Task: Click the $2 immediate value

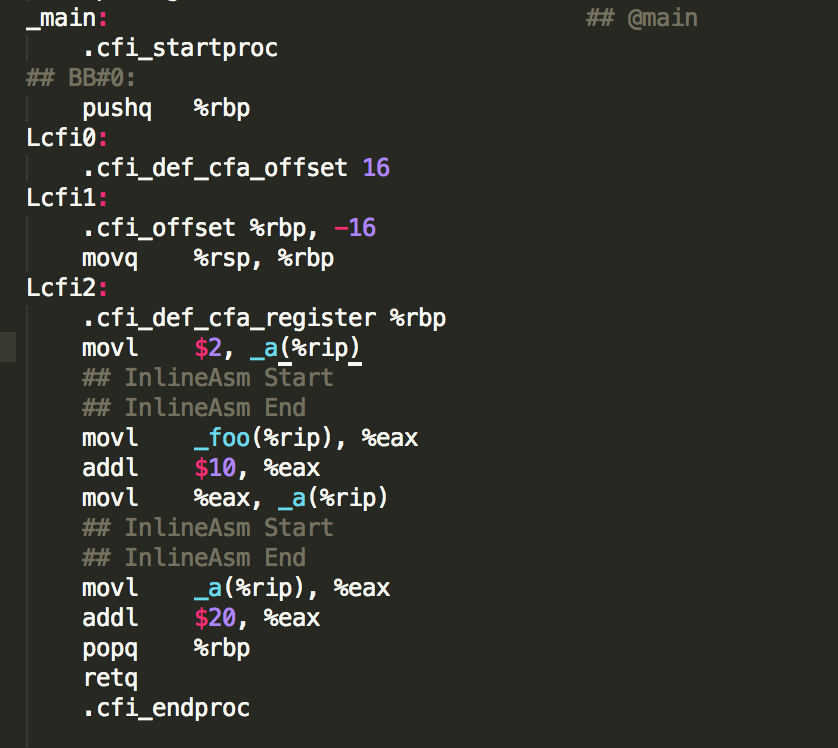Action: [x=207, y=348]
